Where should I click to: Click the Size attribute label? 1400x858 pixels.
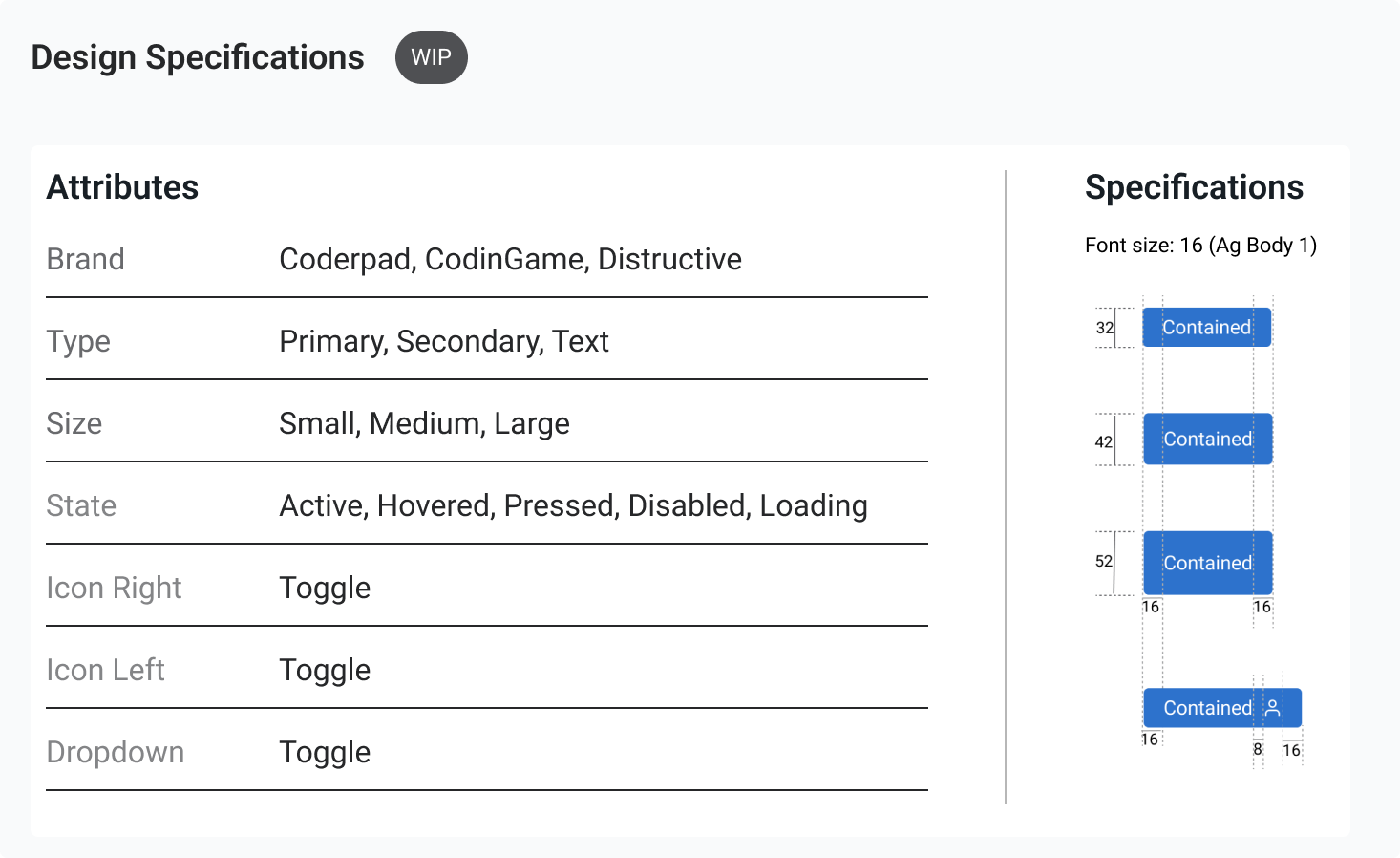click(x=74, y=423)
